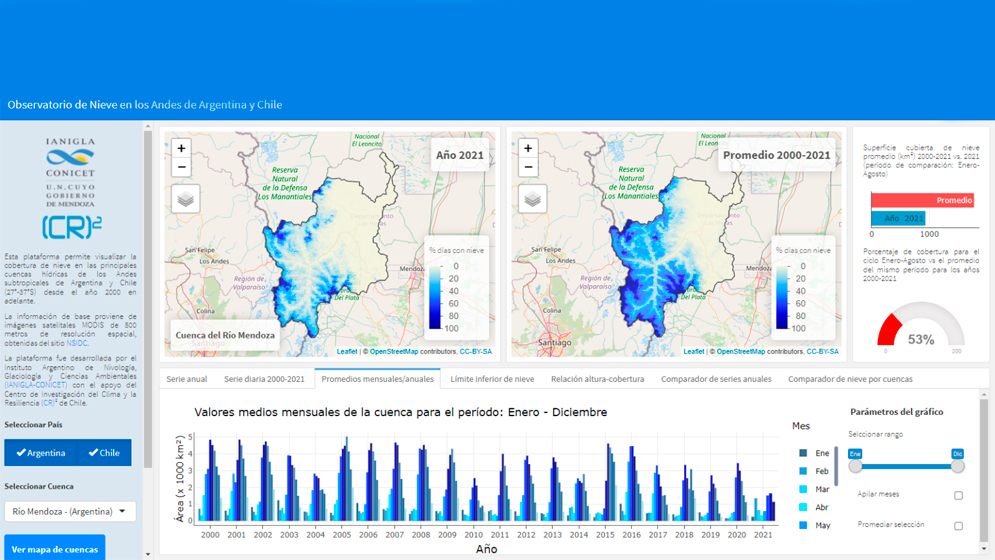995x560 pixels.
Task: Select the Promedios mensuales/anuales tab
Action: pos(378,379)
